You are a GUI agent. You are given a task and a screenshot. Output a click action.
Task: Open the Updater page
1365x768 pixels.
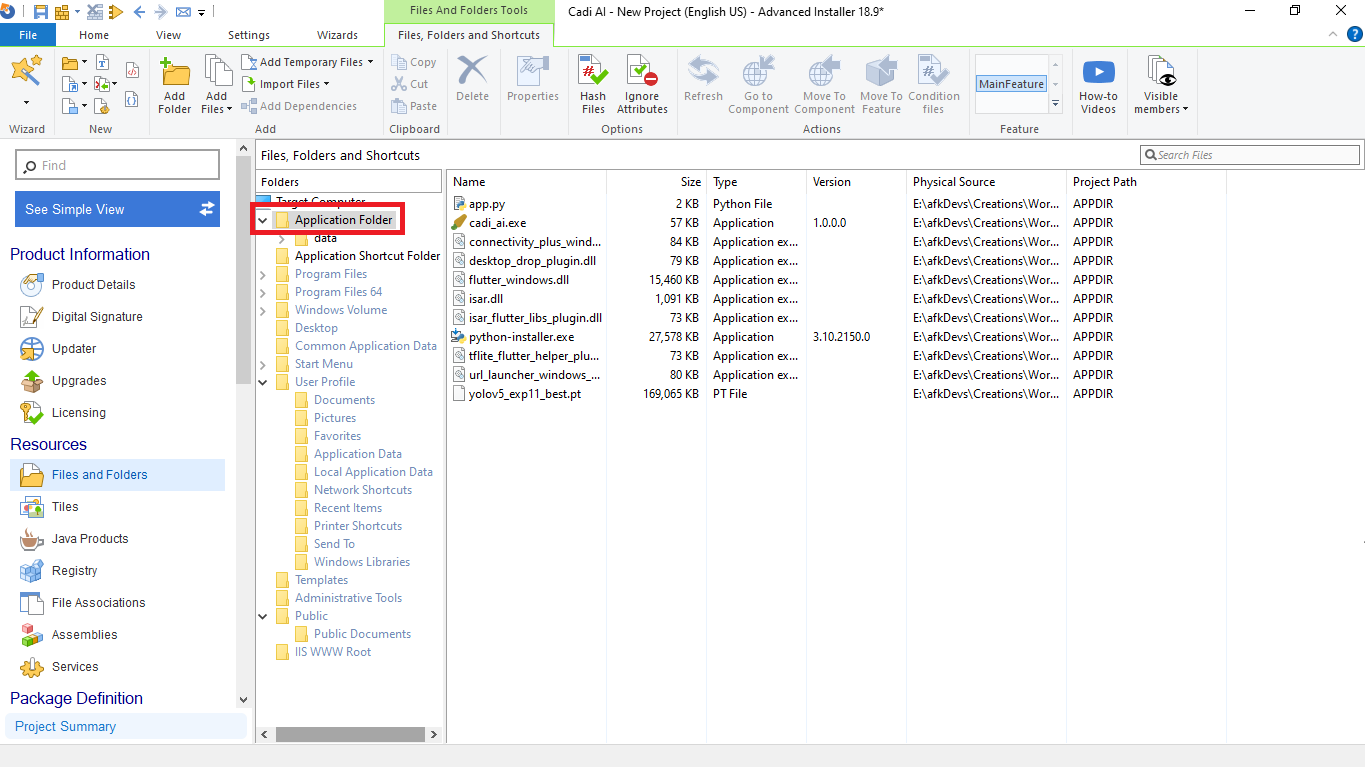tap(74, 349)
